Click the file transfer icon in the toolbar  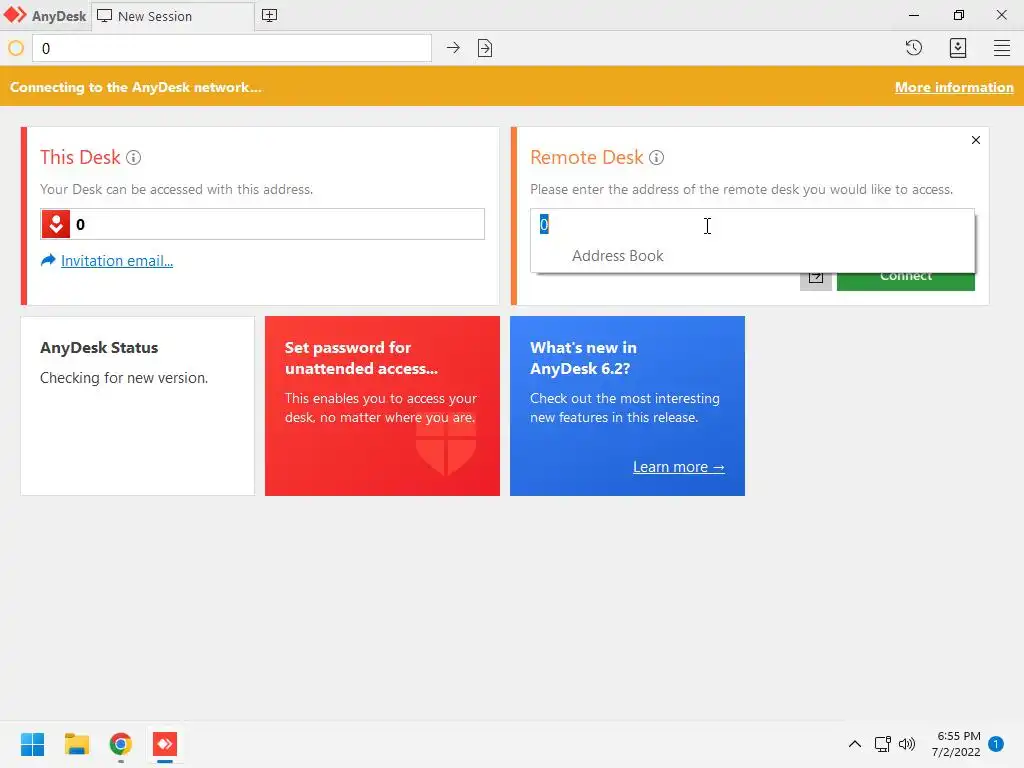[485, 48]
